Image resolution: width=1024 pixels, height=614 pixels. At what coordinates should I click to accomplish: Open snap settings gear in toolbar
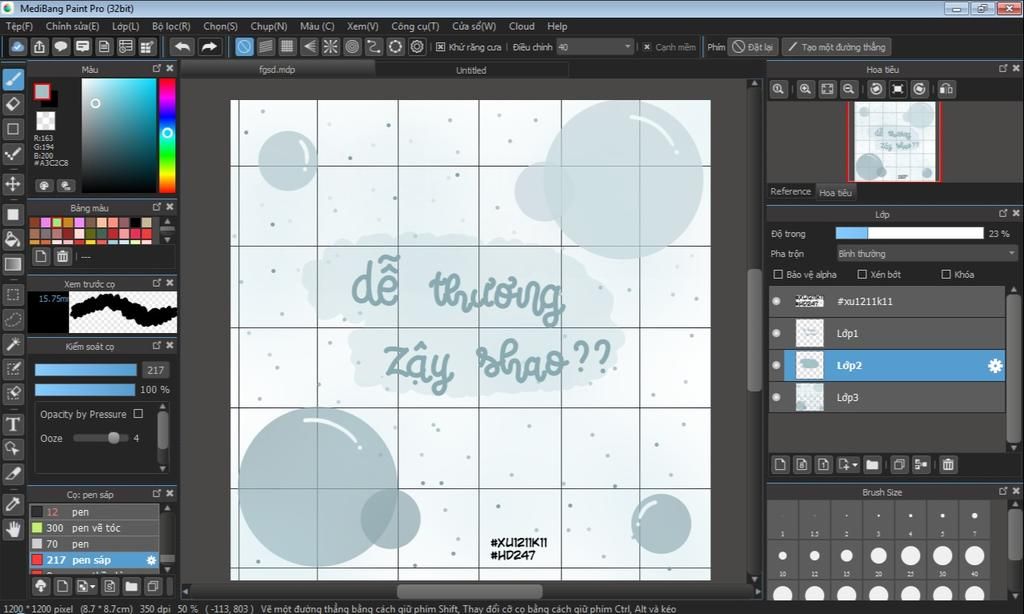tap(417, 47)
